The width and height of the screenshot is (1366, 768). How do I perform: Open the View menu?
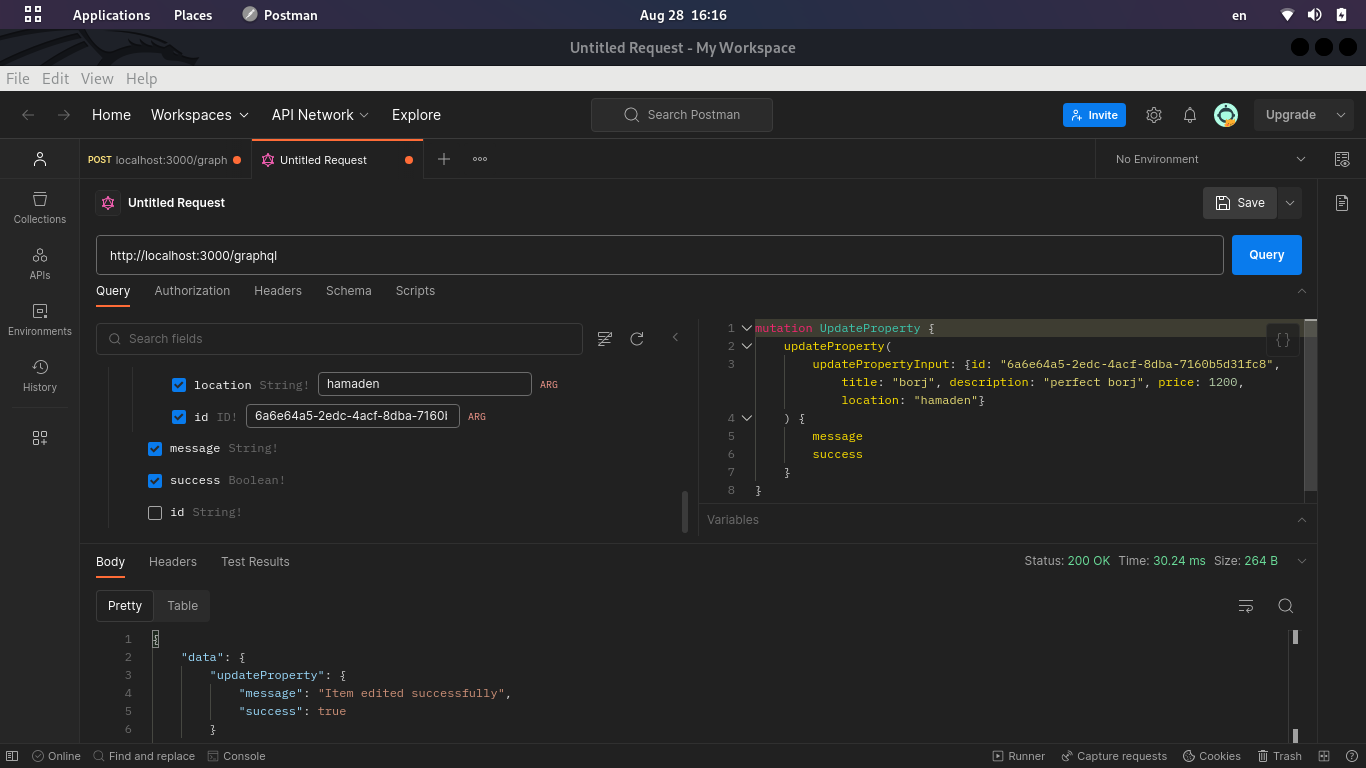point(97,78)
